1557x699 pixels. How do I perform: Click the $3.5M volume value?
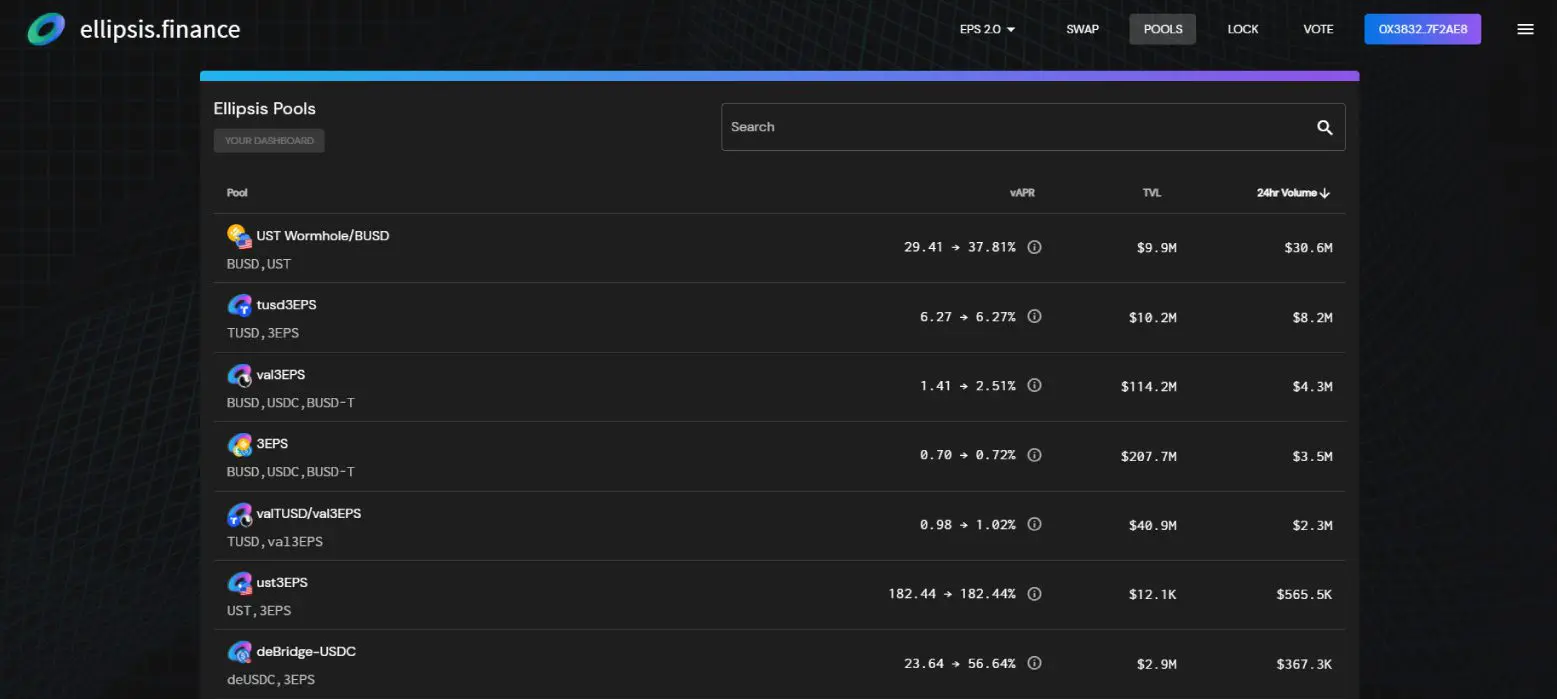point(1313,456)
